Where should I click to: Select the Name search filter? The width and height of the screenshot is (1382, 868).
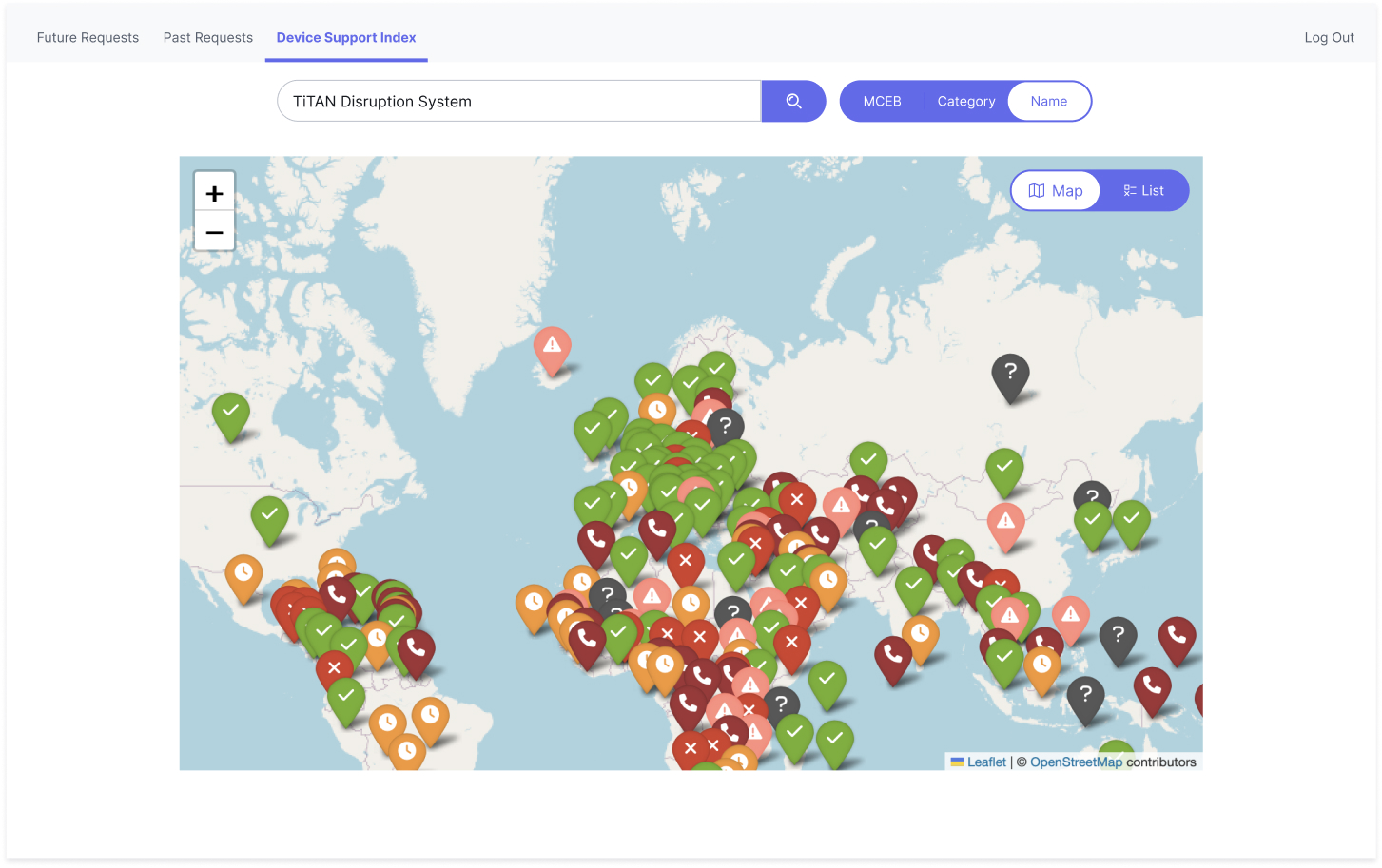pyautogui.click(x=1048, y=102)
